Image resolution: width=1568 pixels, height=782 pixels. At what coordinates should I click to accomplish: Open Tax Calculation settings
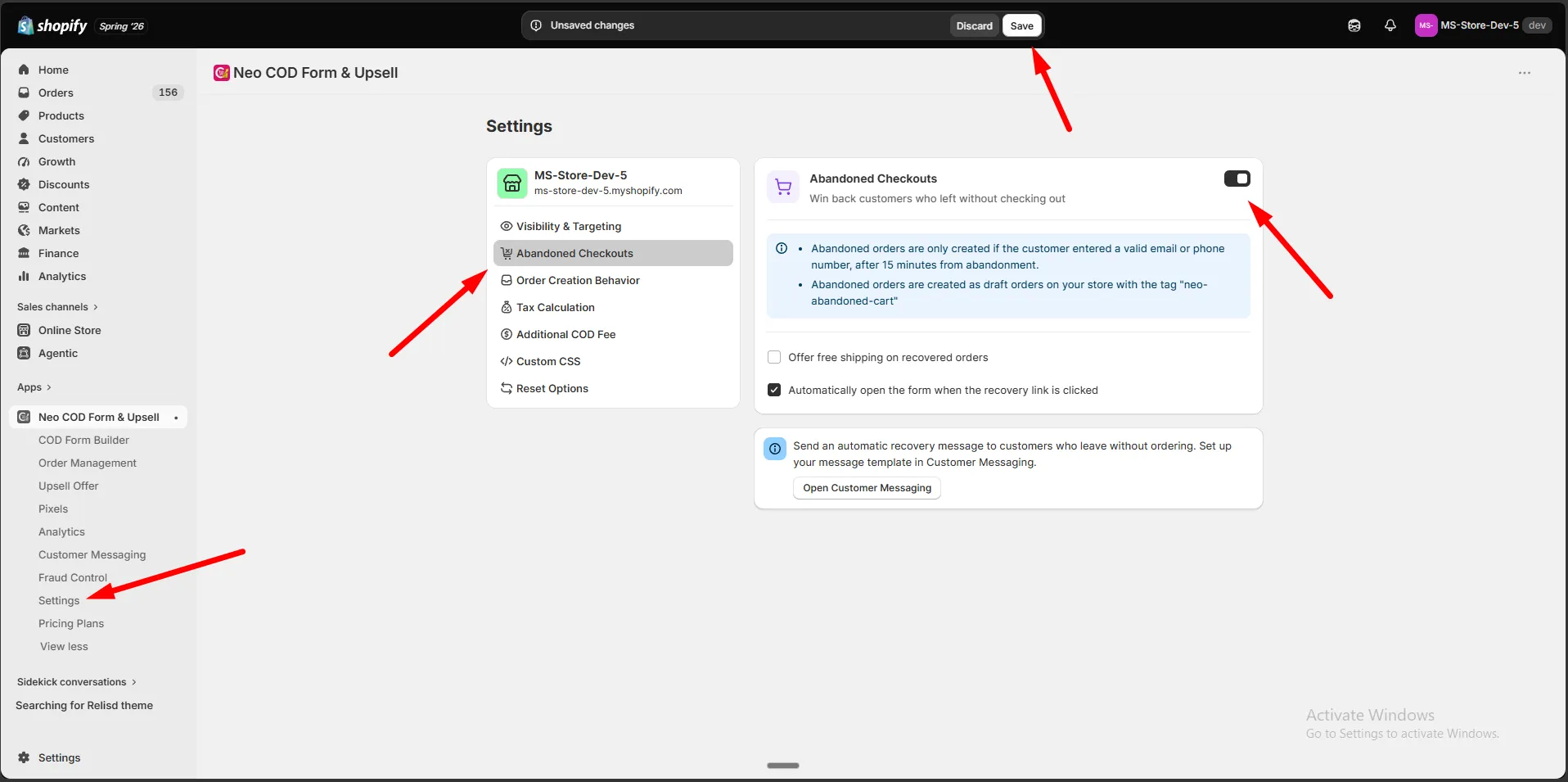coord(613,307)
